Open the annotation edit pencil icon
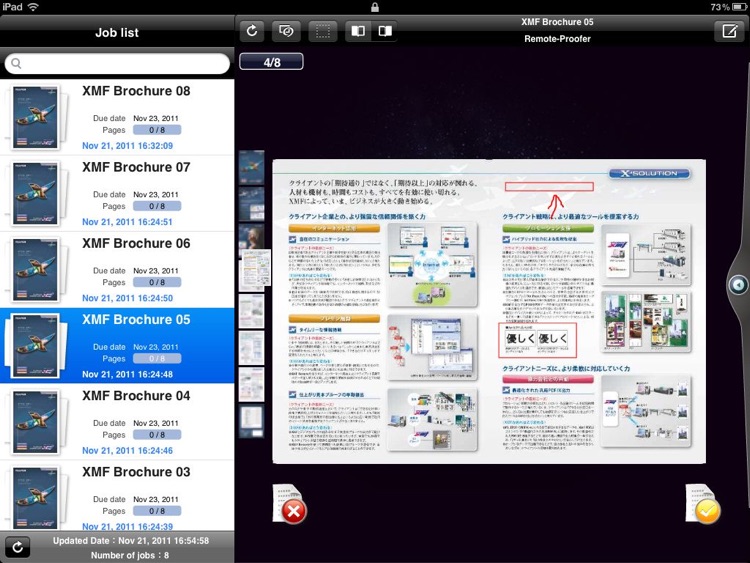The height and width of the screenshot is (563, 750). click(729, 31)
